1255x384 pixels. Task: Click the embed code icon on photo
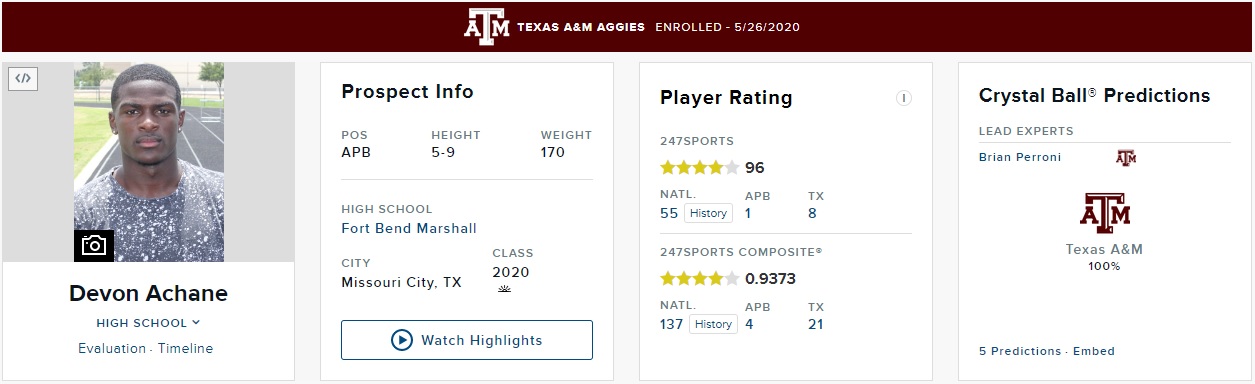23,79
